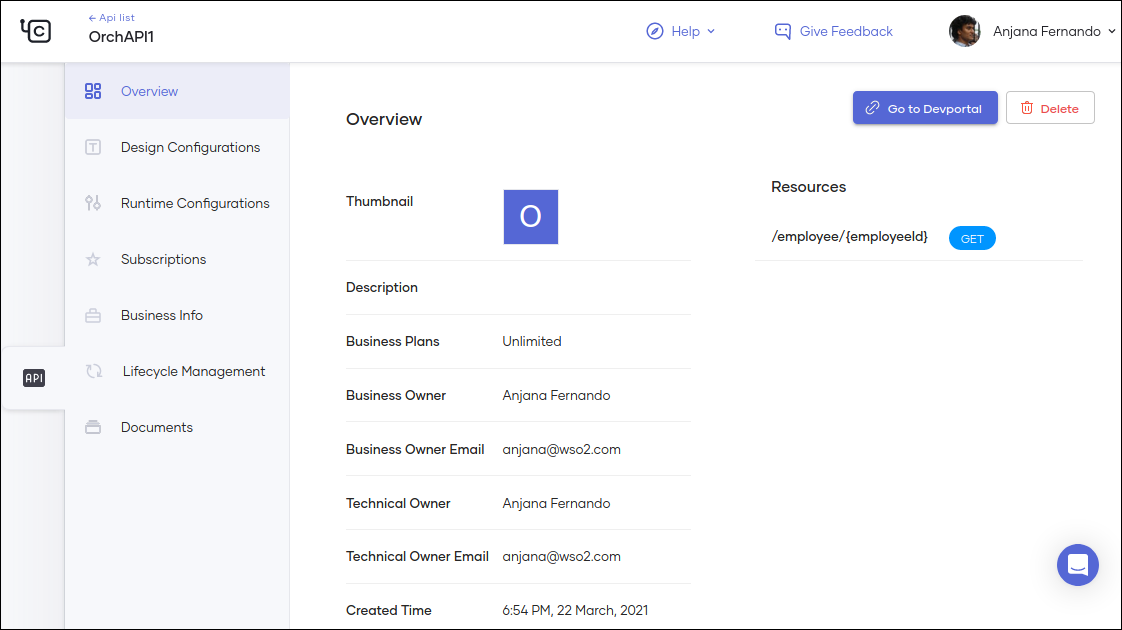
Task: Click the API thumbnail with letter O
Action: pyautogui.click(x=530, y=217)
